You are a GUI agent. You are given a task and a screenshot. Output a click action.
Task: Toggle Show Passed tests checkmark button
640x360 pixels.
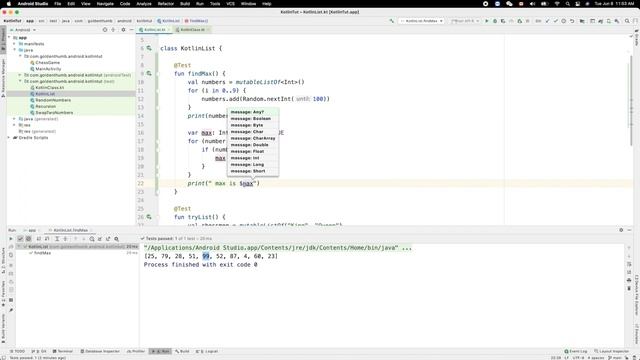point(20,239)
